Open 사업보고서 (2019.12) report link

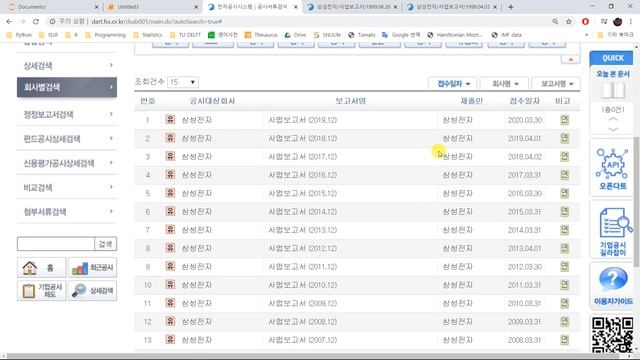pos(302,120)
